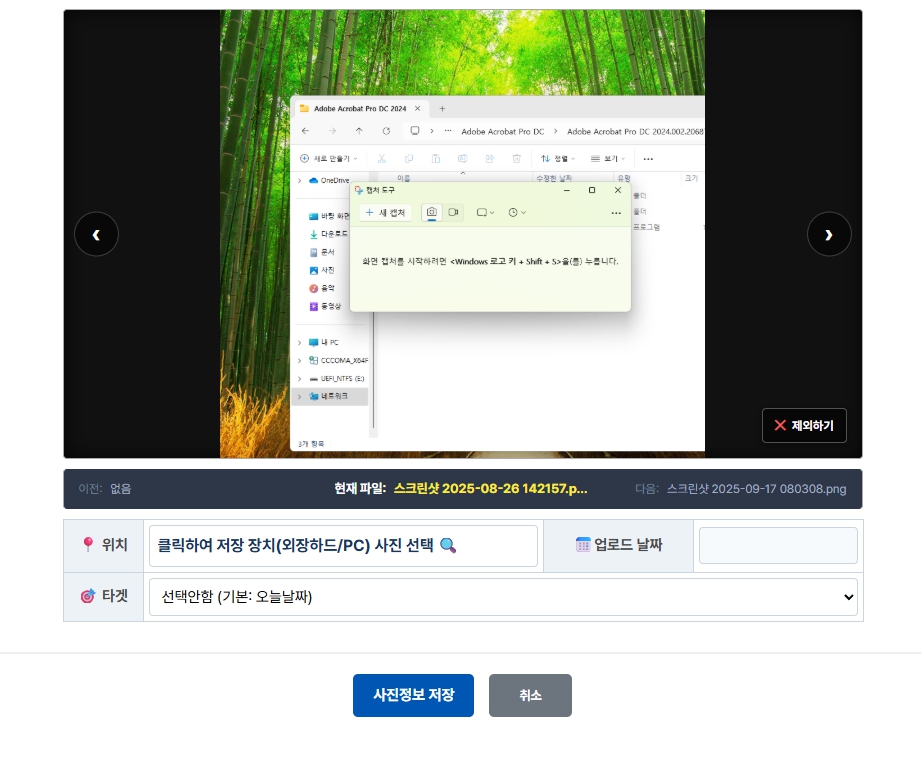Click the red X icon on 제외하기
921x764 pixels.
click(780, 425)
